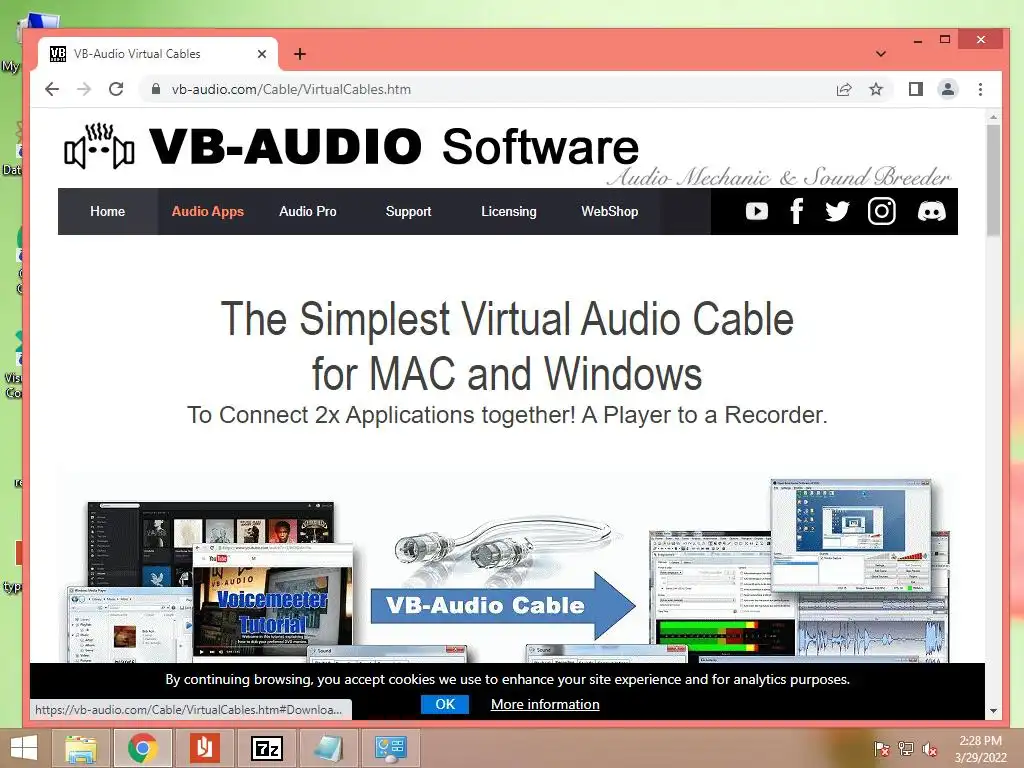Click the muted volume tray icon
This screenshot has height=768, width=1024.
point(929,749)
